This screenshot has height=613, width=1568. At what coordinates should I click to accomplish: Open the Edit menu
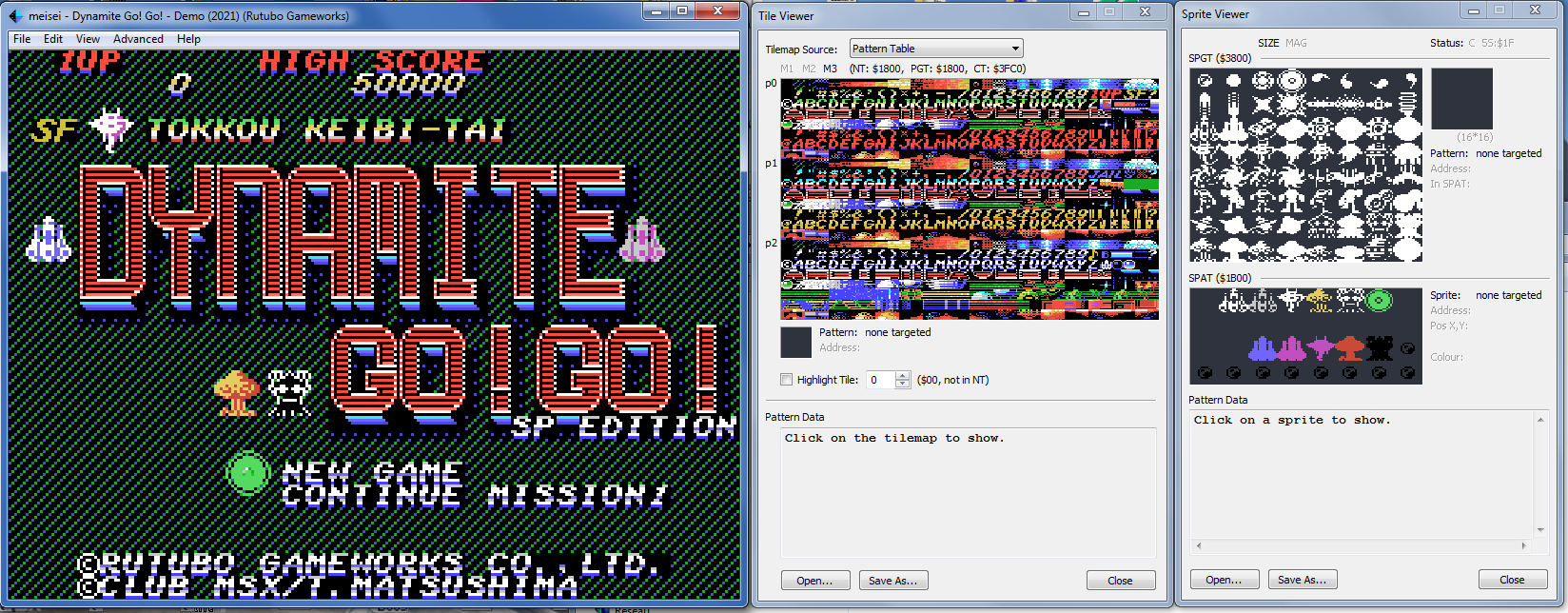[x=53, y=39]
